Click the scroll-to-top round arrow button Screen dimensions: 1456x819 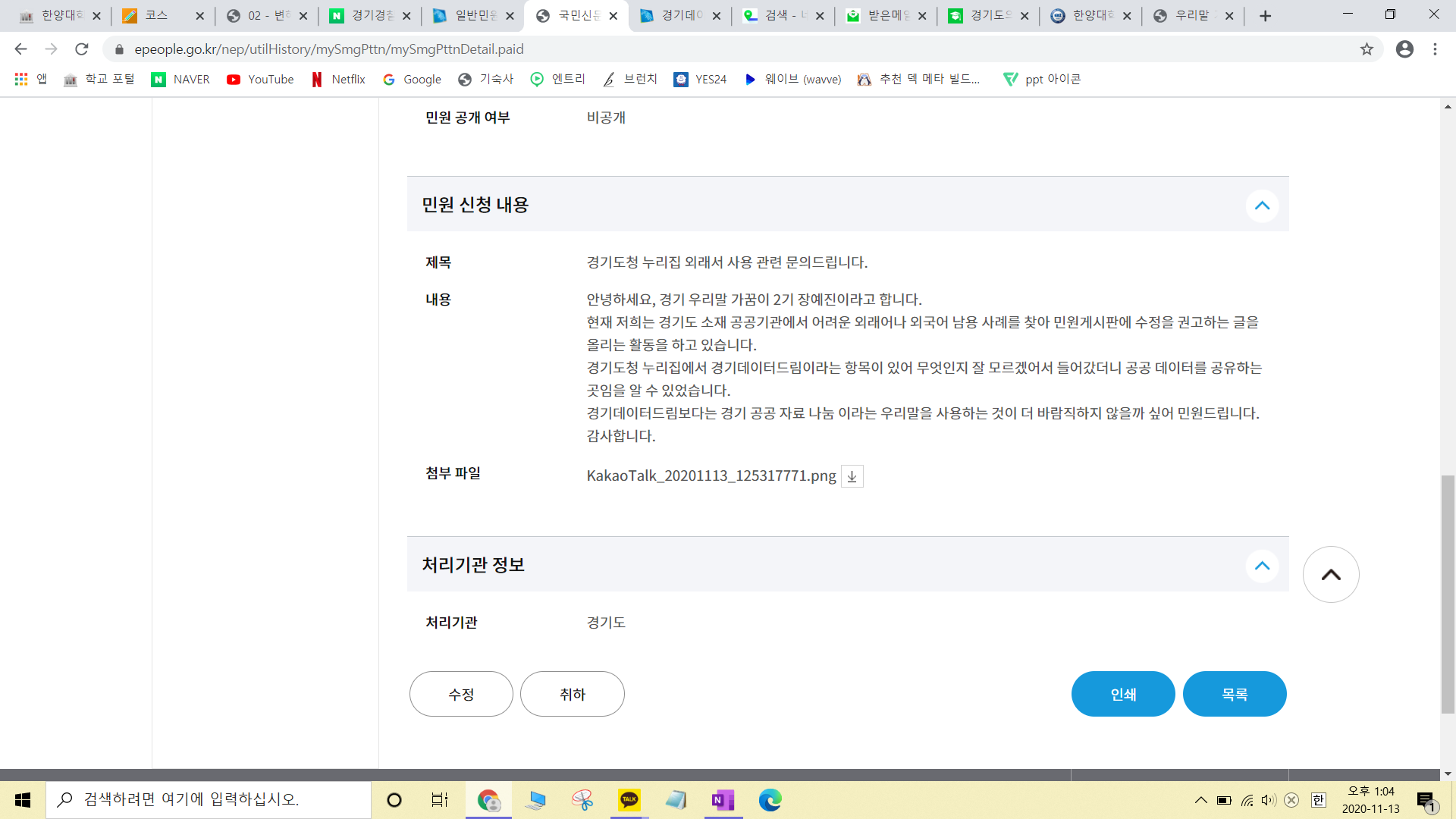[1330, 575]
